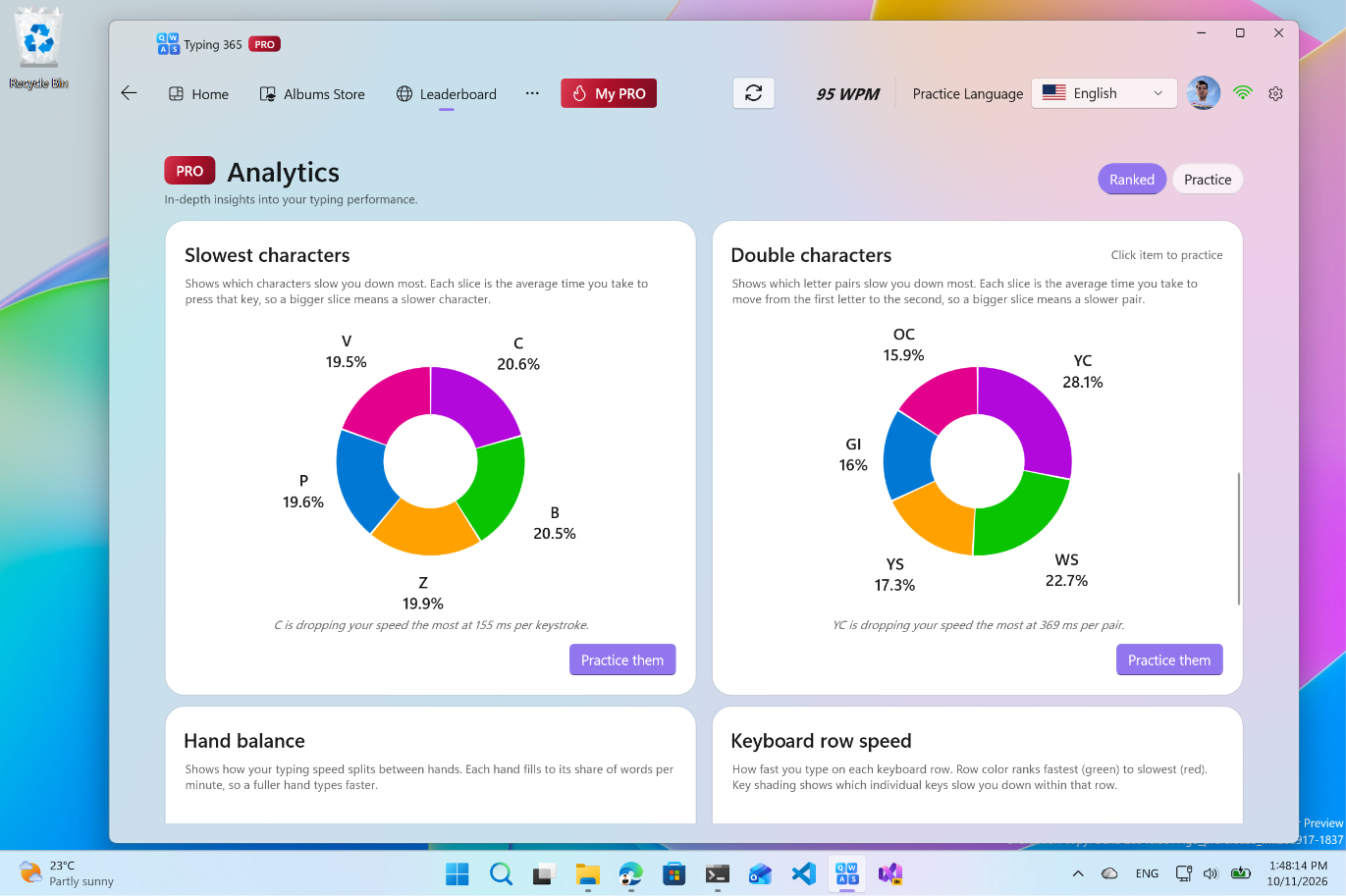Click the green Wi-Fi connection icon

click(1243, 93)
